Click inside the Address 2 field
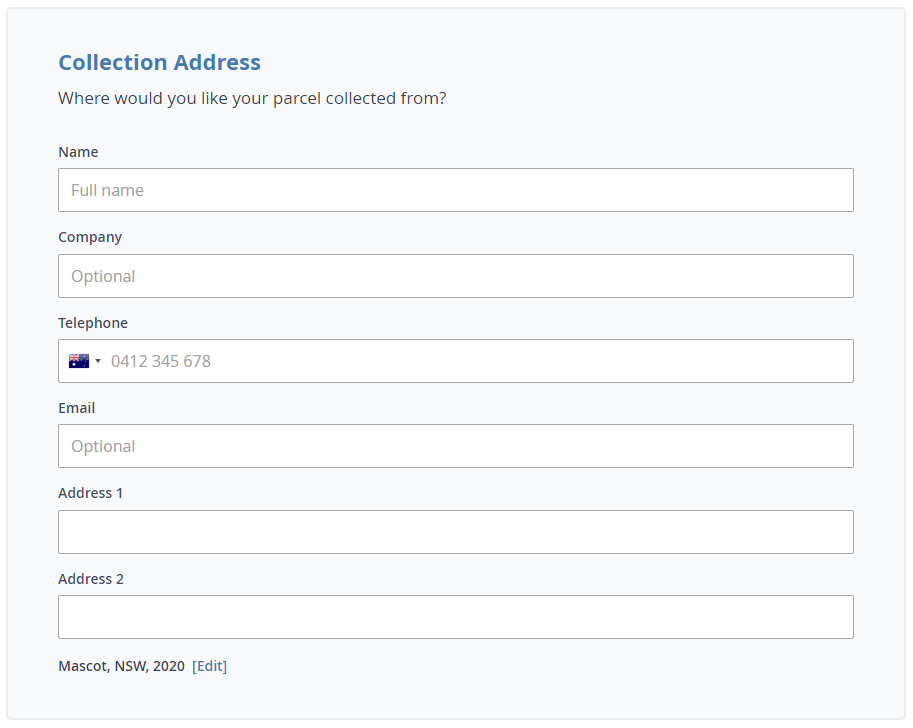 (455, 617)
